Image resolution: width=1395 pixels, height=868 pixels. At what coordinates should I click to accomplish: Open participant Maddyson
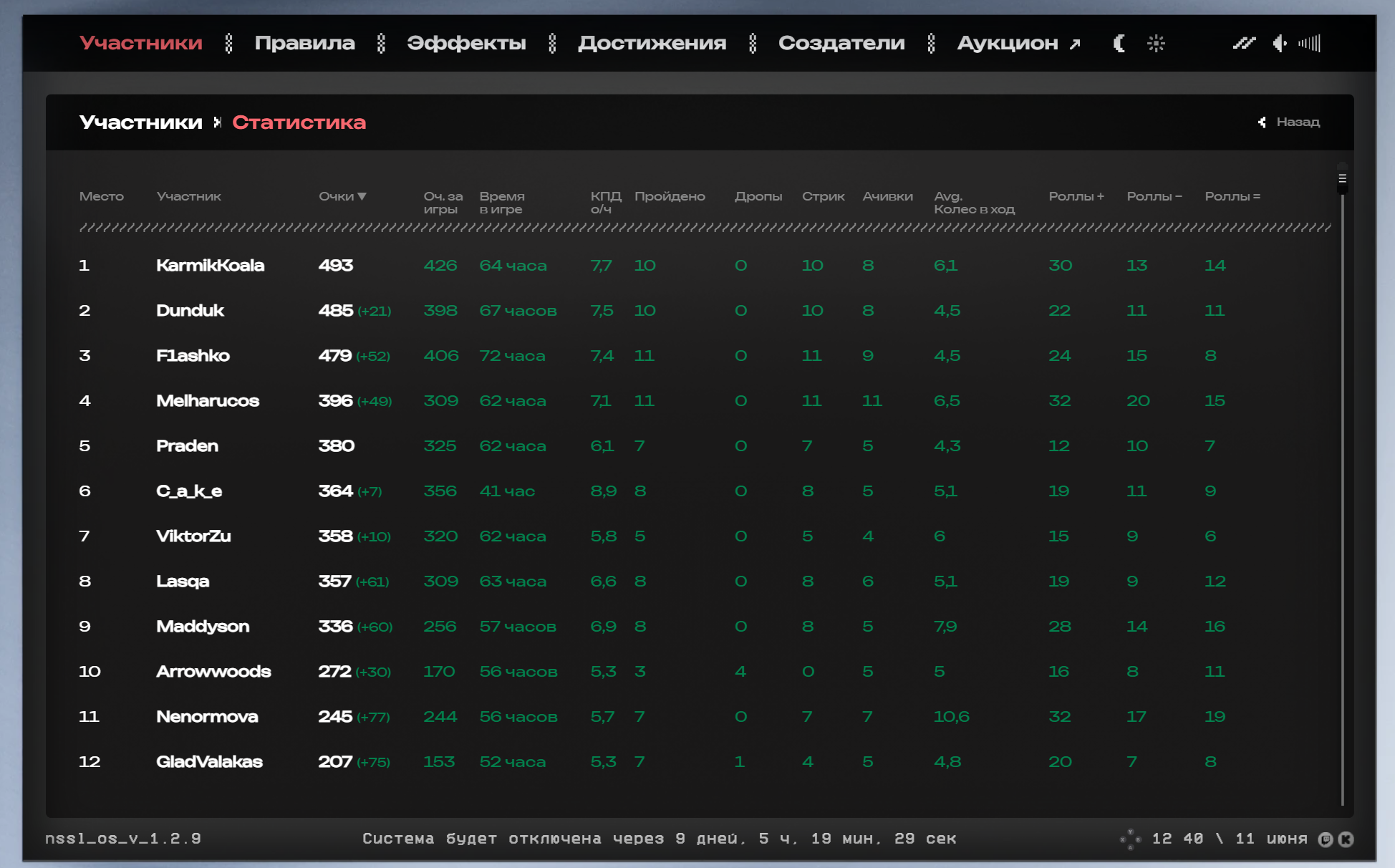click(203, 627)
